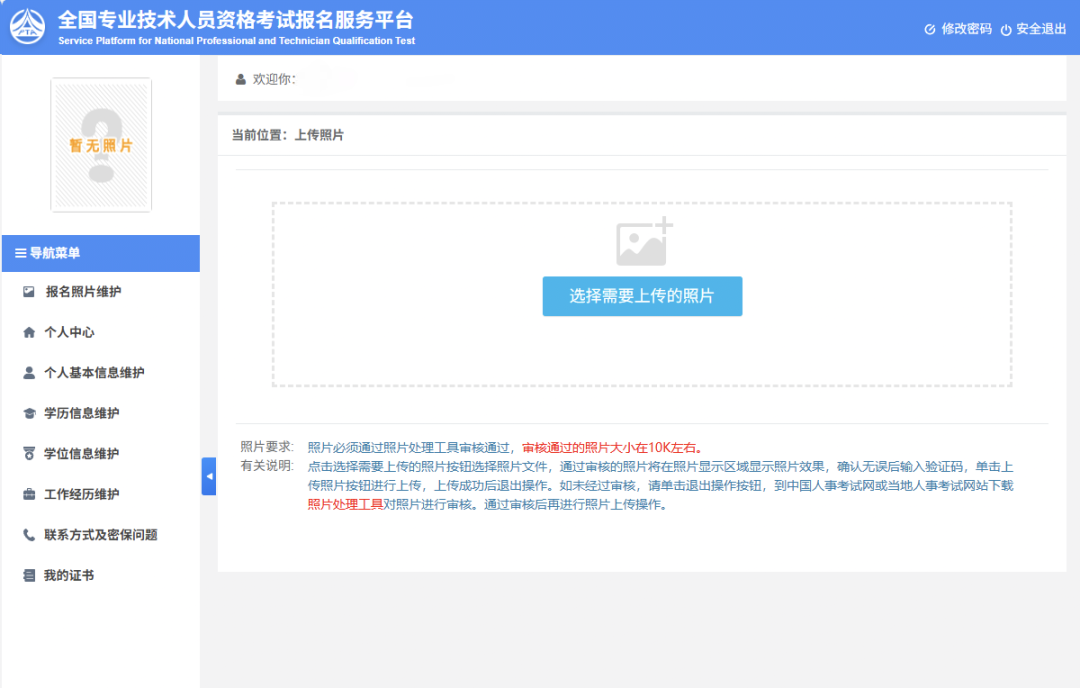
Task: Click the edit icon next to 修改密码
Action: tap(929, 30)
